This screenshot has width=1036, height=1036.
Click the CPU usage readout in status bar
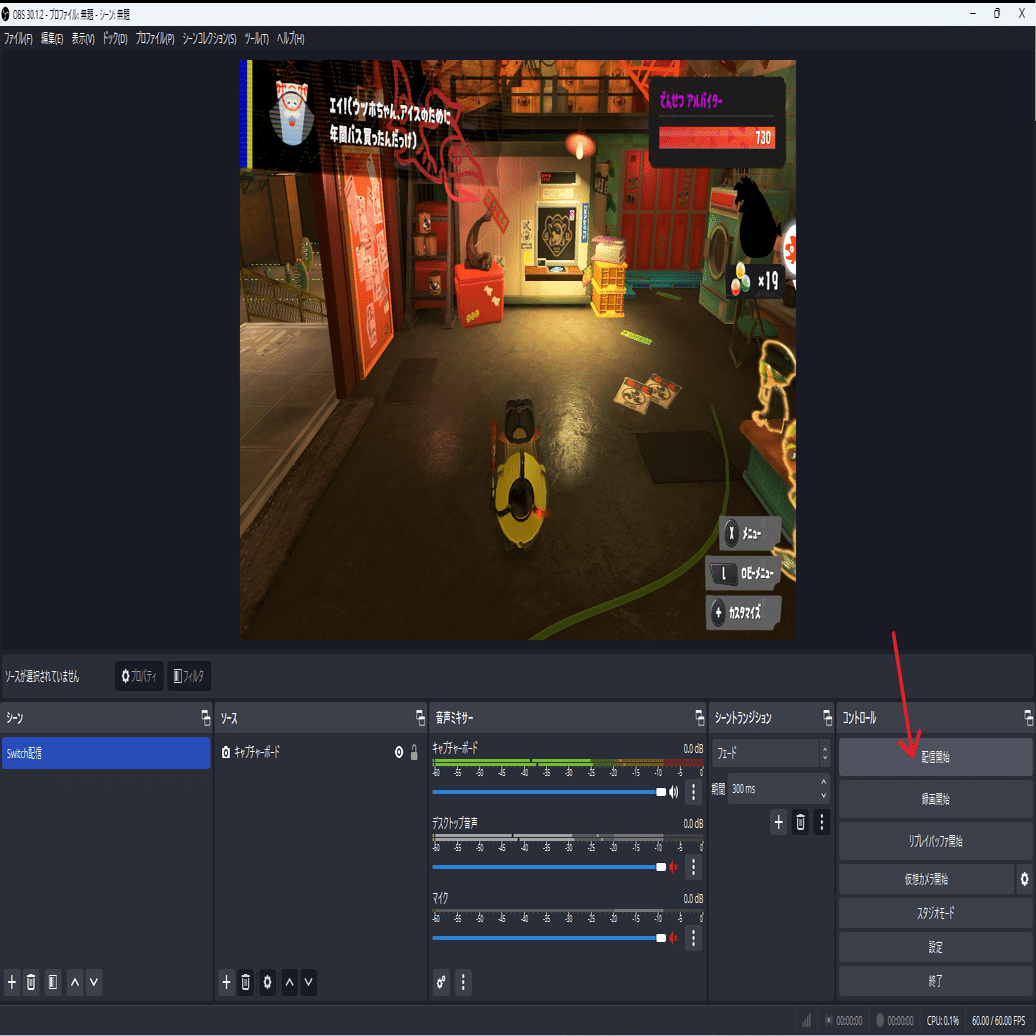(942, 1020)
